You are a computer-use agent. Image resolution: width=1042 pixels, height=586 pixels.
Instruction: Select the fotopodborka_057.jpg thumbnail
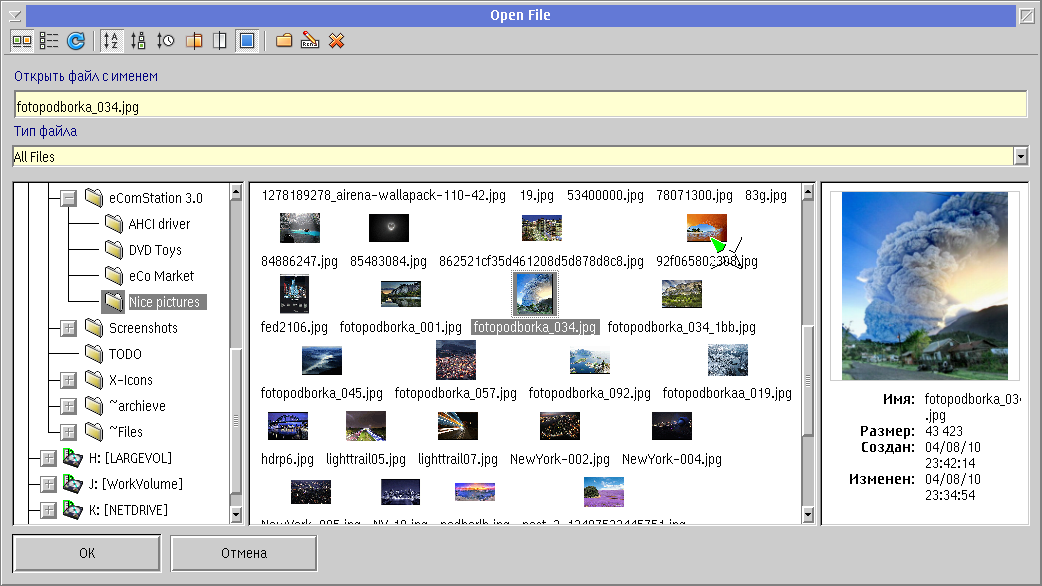point(456,360)
